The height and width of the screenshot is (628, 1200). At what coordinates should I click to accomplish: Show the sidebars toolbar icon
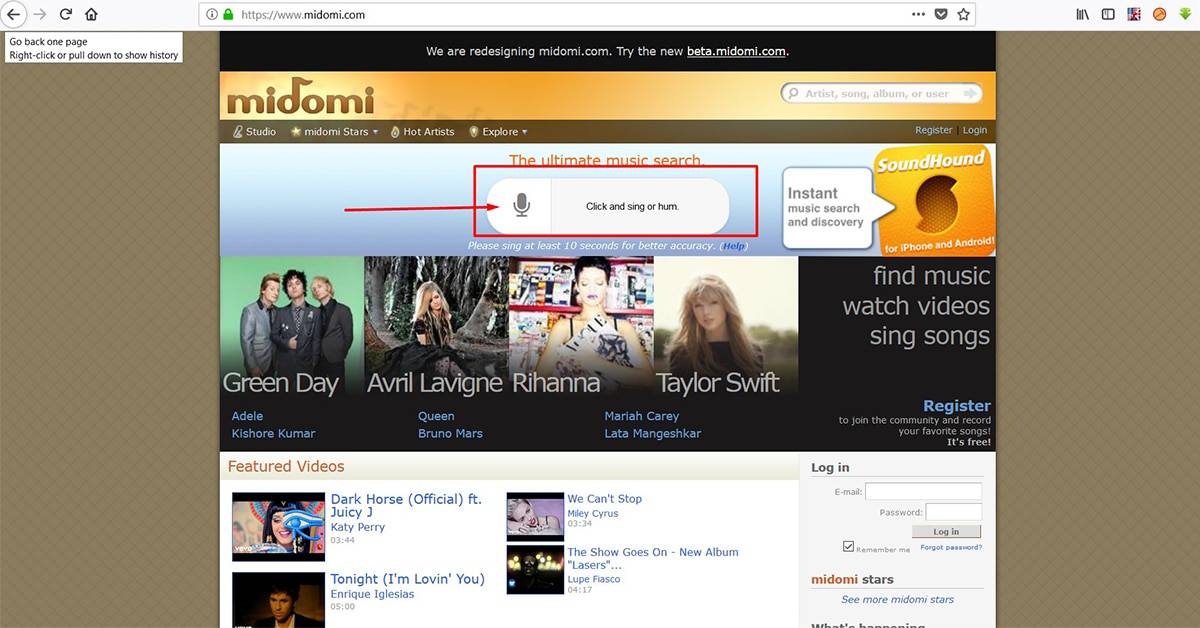point(1108,14)
